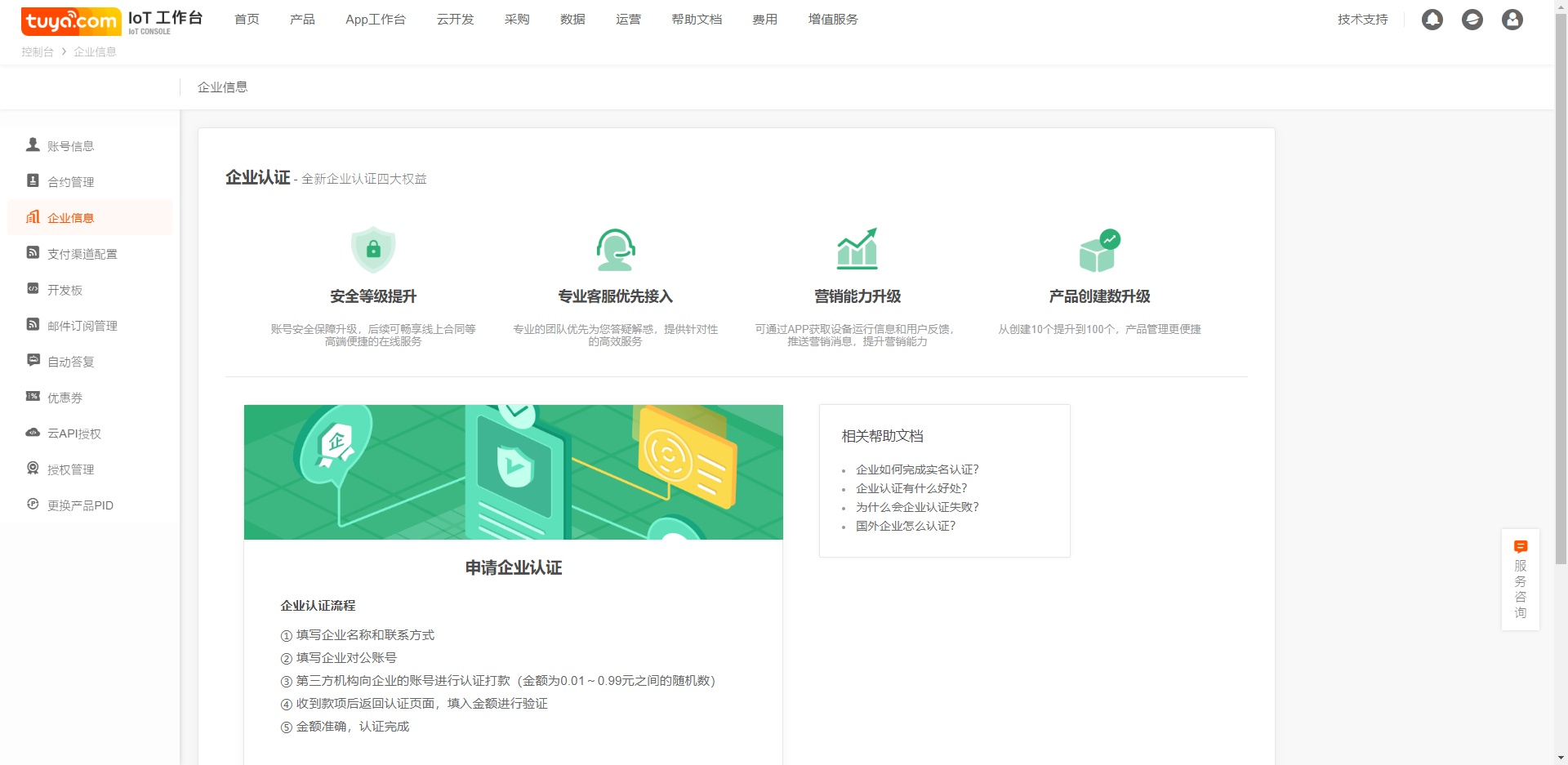Image resolution: width=1568 pixels, height=765 pixels.
Task: Open the user account avatar icon
Action: click(1512, 20)
